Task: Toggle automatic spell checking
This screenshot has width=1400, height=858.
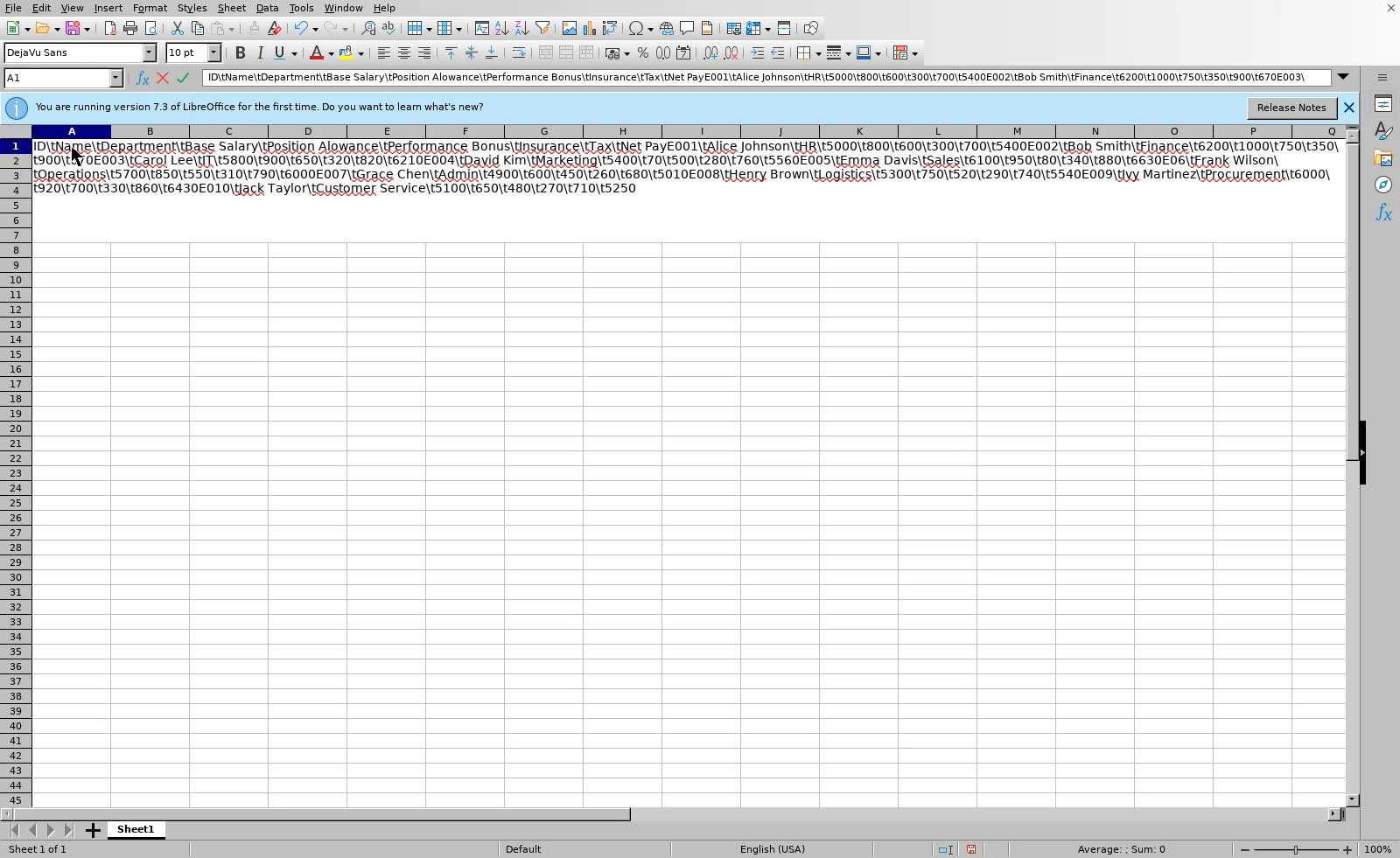Action: point(388,28)
